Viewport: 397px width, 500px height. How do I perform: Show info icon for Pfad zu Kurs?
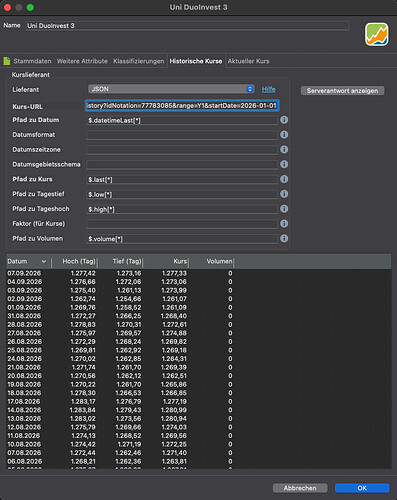pos(284,179)
